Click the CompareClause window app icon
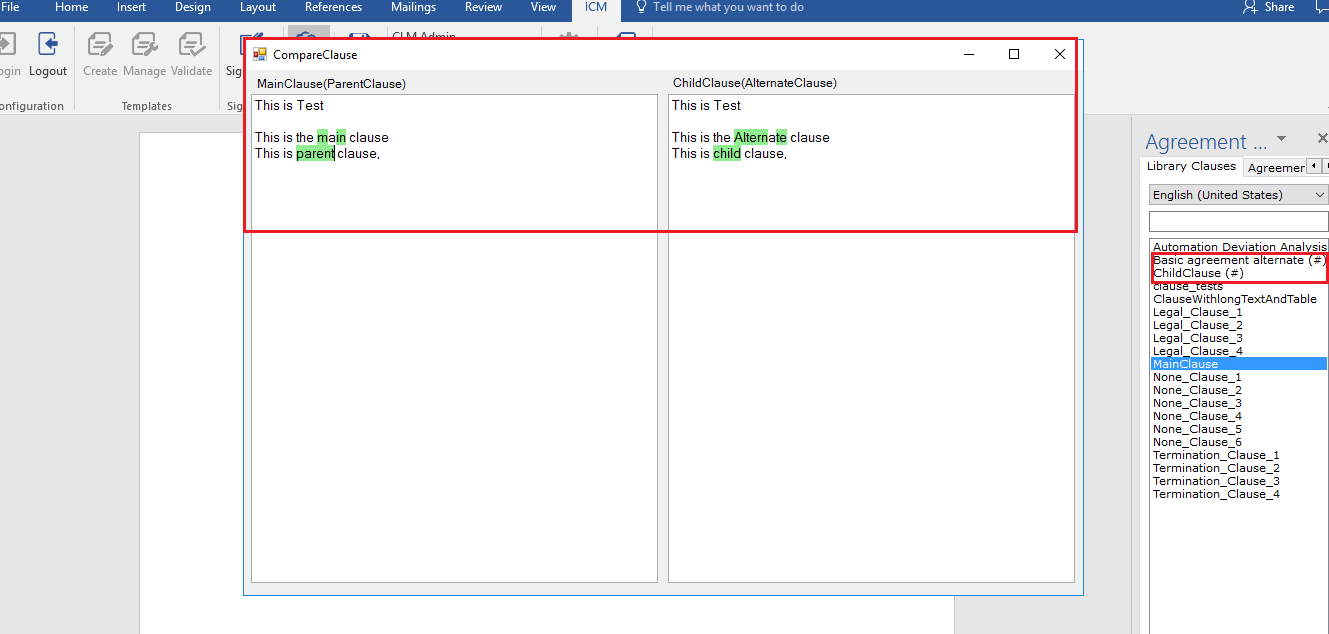The height and width of the screenshot is (634, 1329). (x=260, y=55)
